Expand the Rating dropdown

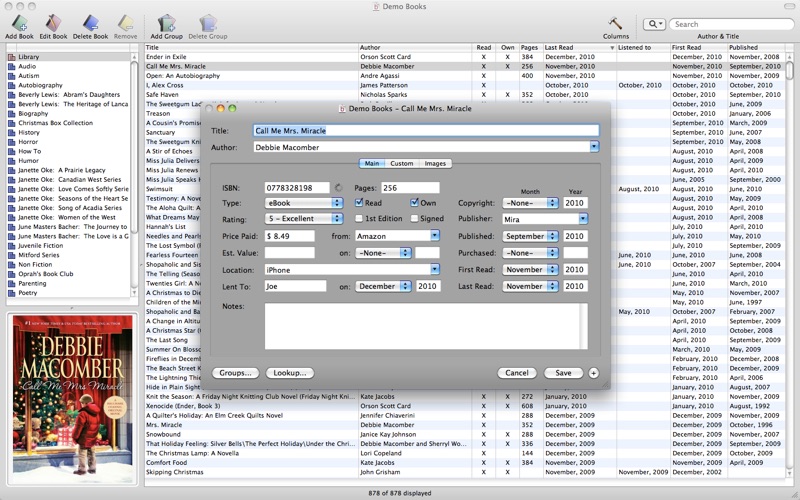pyautogui.click(x=304, y=218)
